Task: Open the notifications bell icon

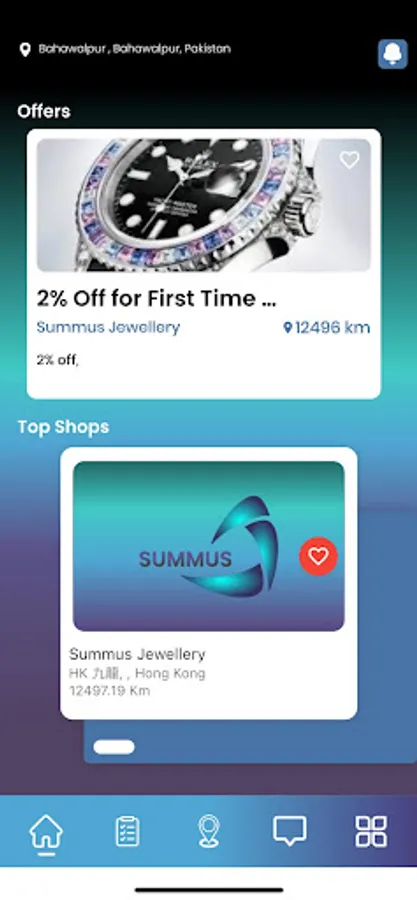Action: (x=392, y=55)
